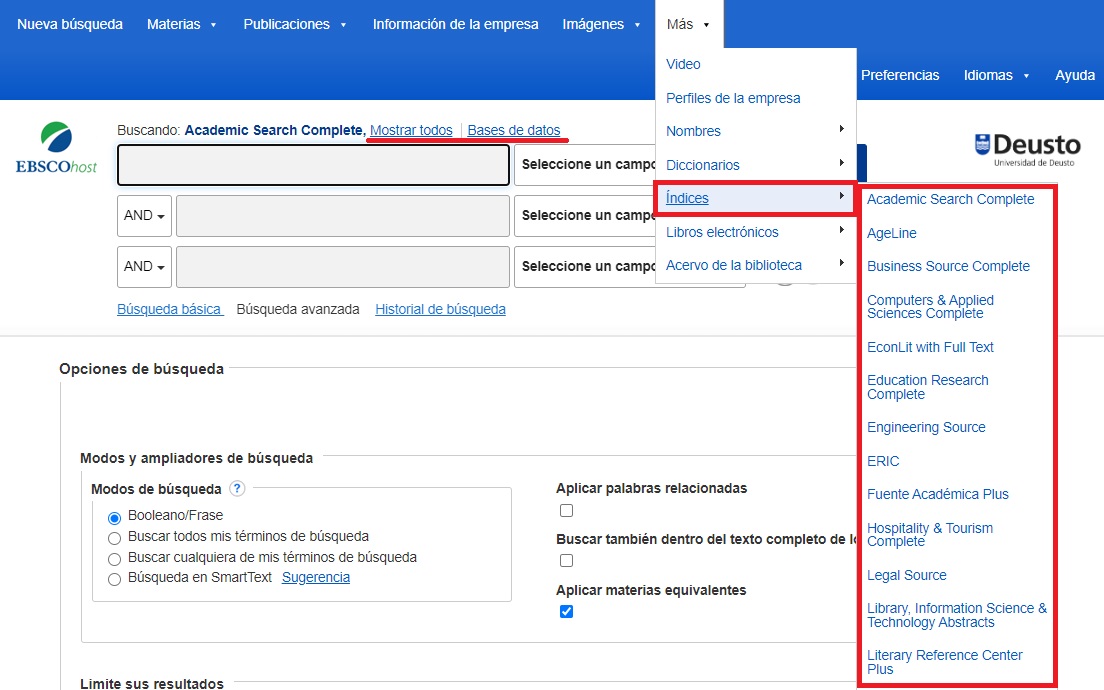Screen dimensions: 1104x690
Task: Select AgeLine index
Action: point(891,233)
